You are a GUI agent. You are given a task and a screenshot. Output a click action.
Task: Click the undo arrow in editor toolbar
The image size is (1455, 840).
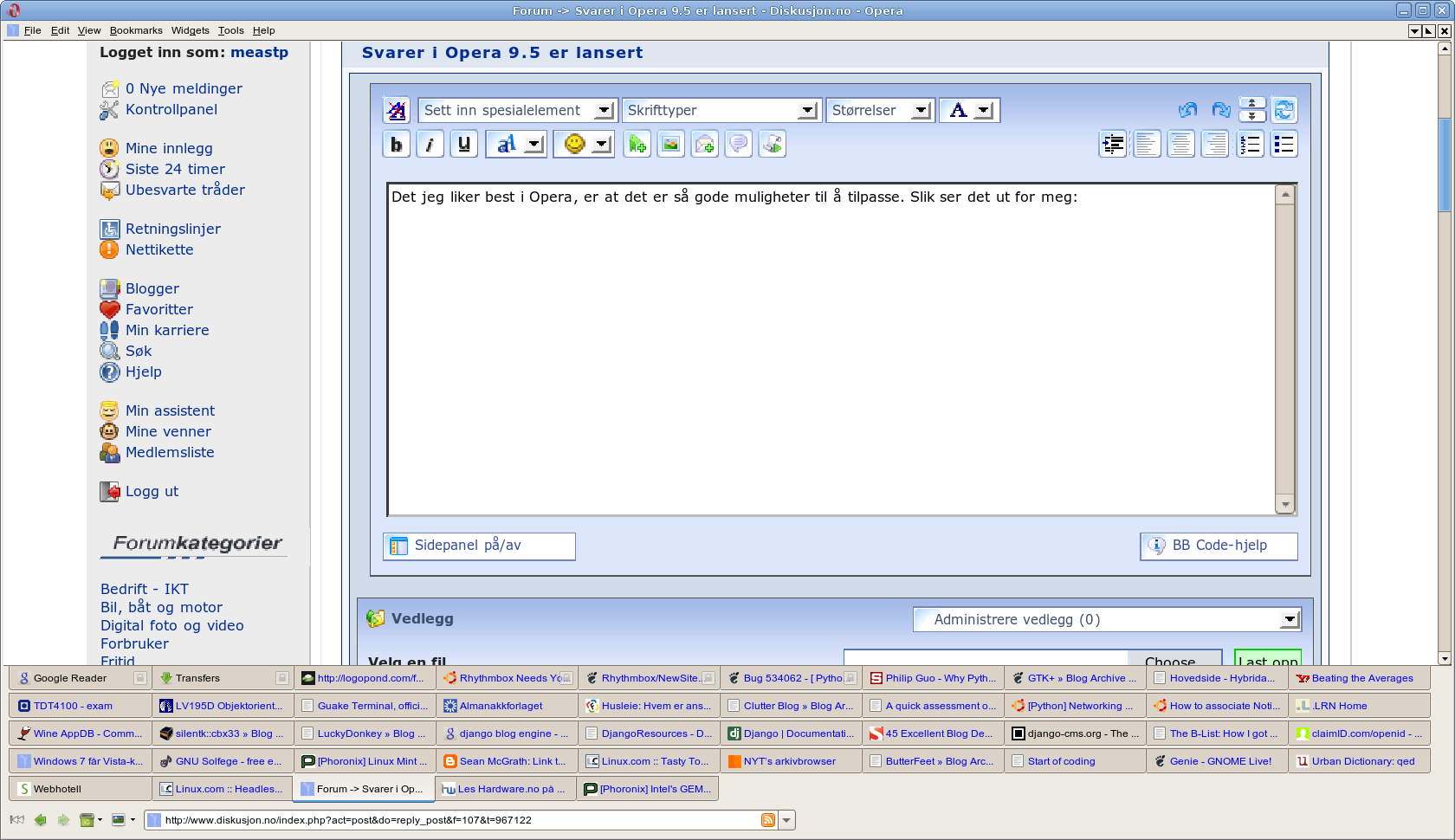click(x=1188, y=110)
